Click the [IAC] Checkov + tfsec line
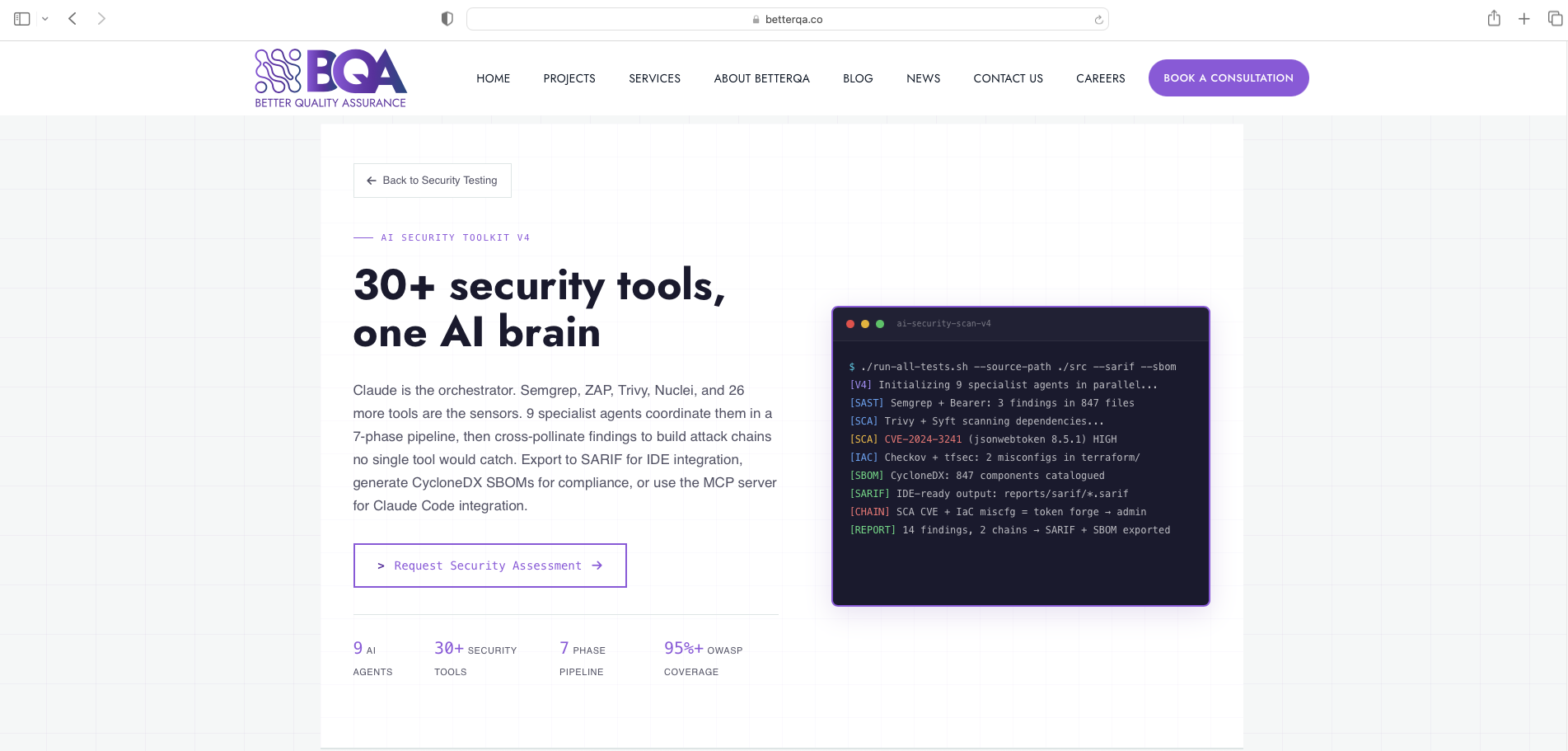This screenshot has height=751, width=1568. 995,458
